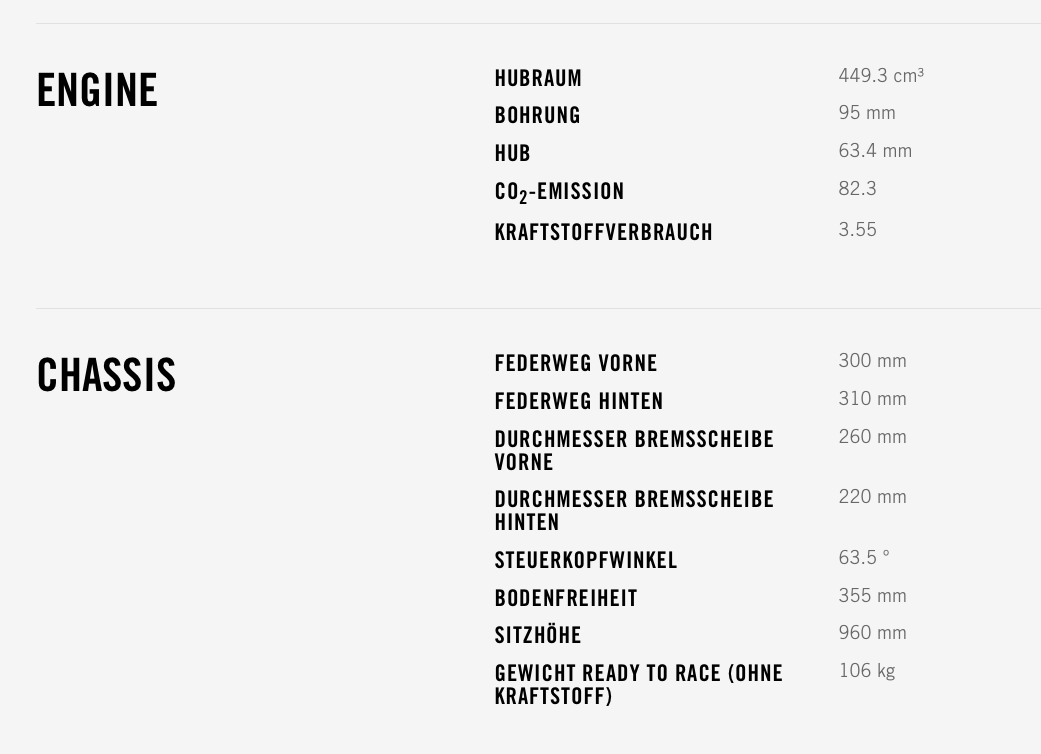
Task: Click the 960 mm seat height value
Action: pos(872,633)
